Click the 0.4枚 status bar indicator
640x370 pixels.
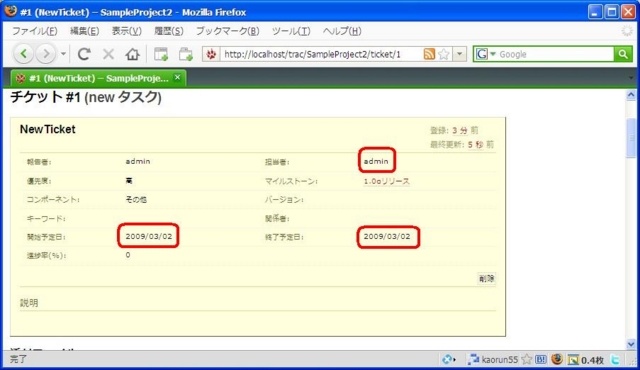(586, 359)
